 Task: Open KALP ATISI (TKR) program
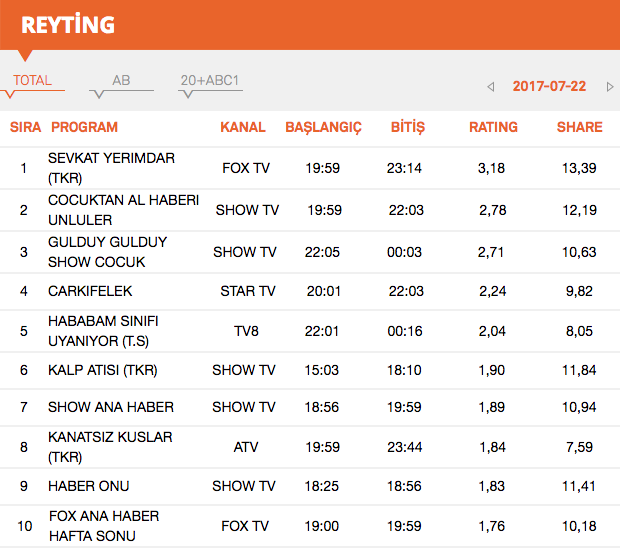[x=103, y=370]
